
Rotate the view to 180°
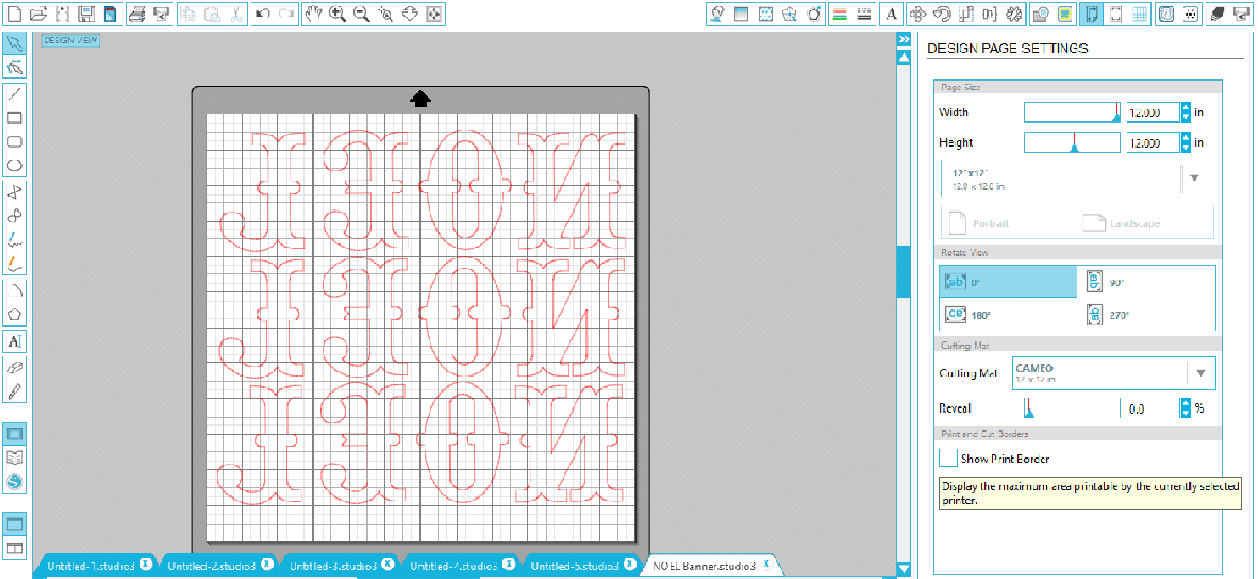point(1008,315)
